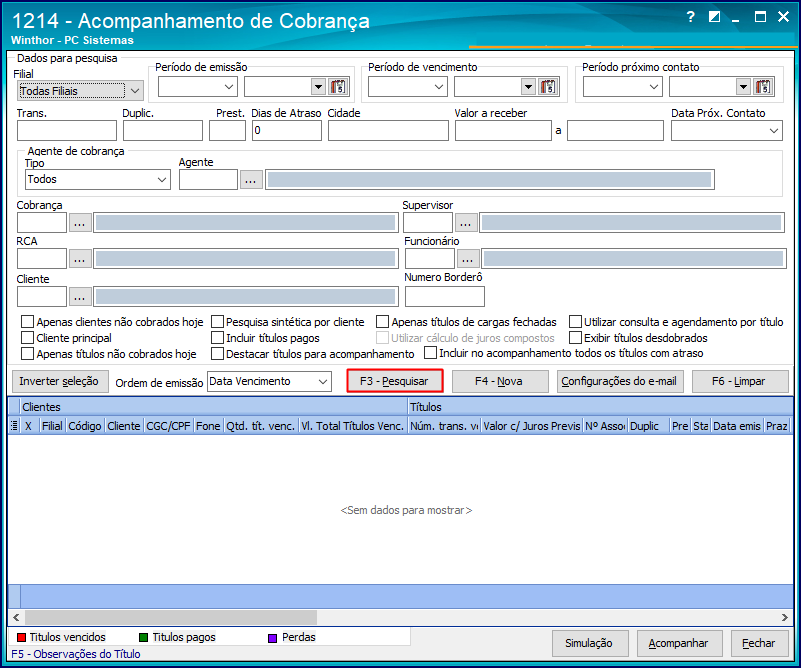Open Período de vencimento date dropdown arrow

(x=528, y=87)
